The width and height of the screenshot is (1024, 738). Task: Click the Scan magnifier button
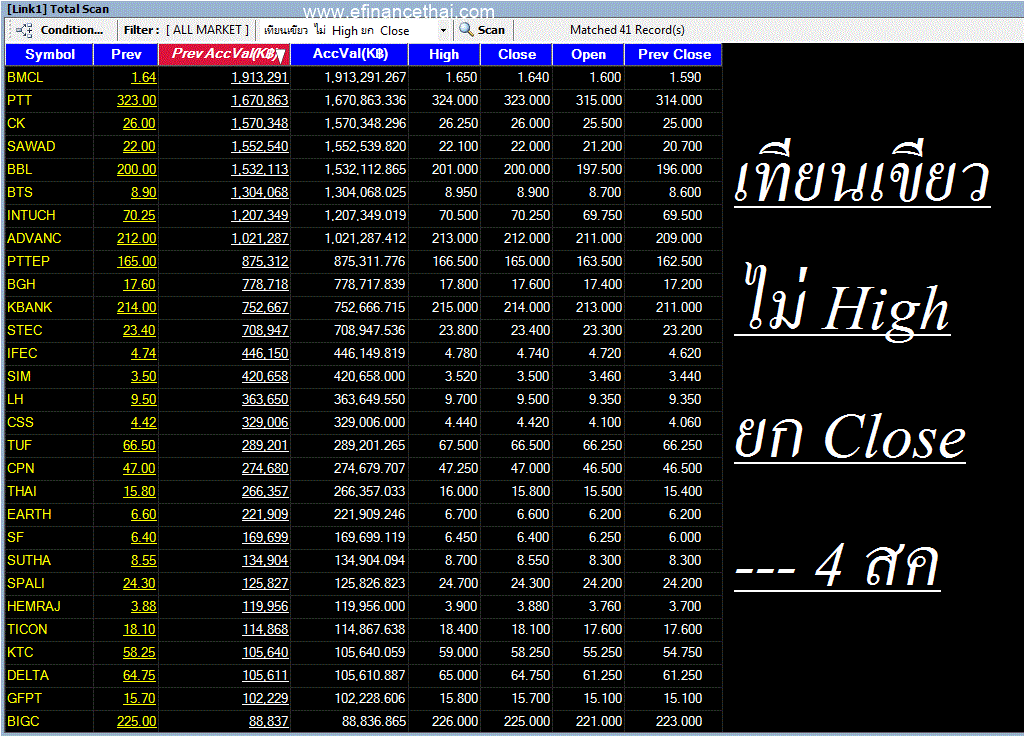482,30
